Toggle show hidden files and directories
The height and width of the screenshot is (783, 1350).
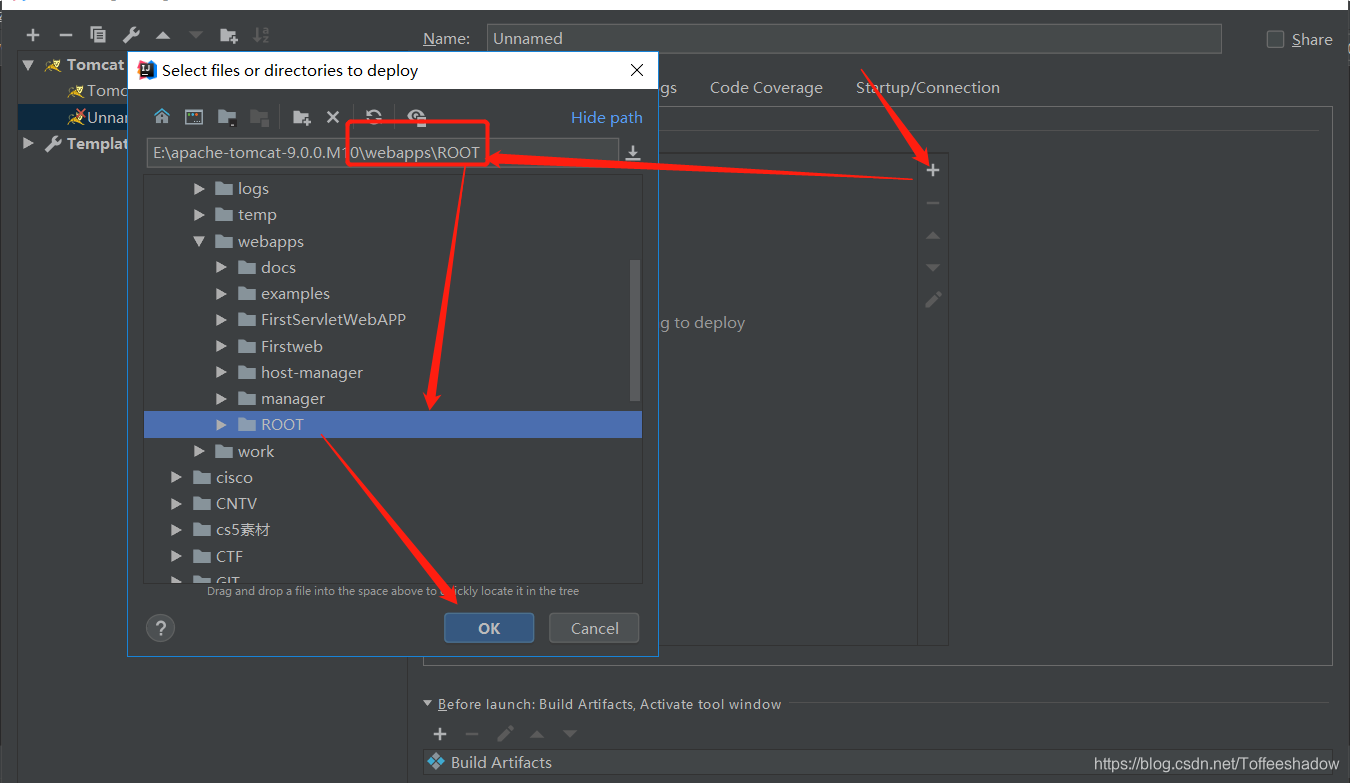(417, 117)
